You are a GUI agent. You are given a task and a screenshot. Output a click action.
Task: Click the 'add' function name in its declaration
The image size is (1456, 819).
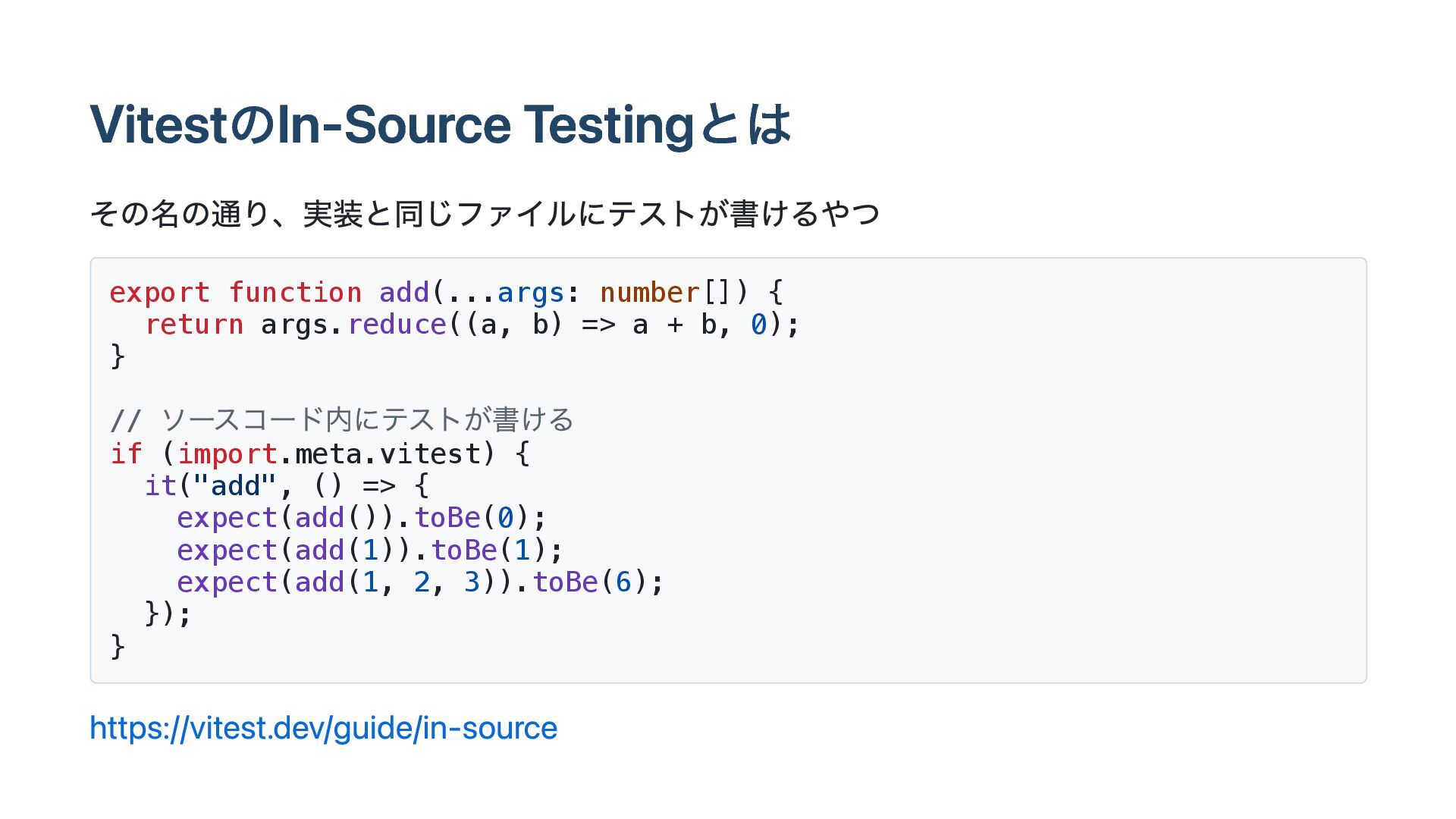pos(404,293)
